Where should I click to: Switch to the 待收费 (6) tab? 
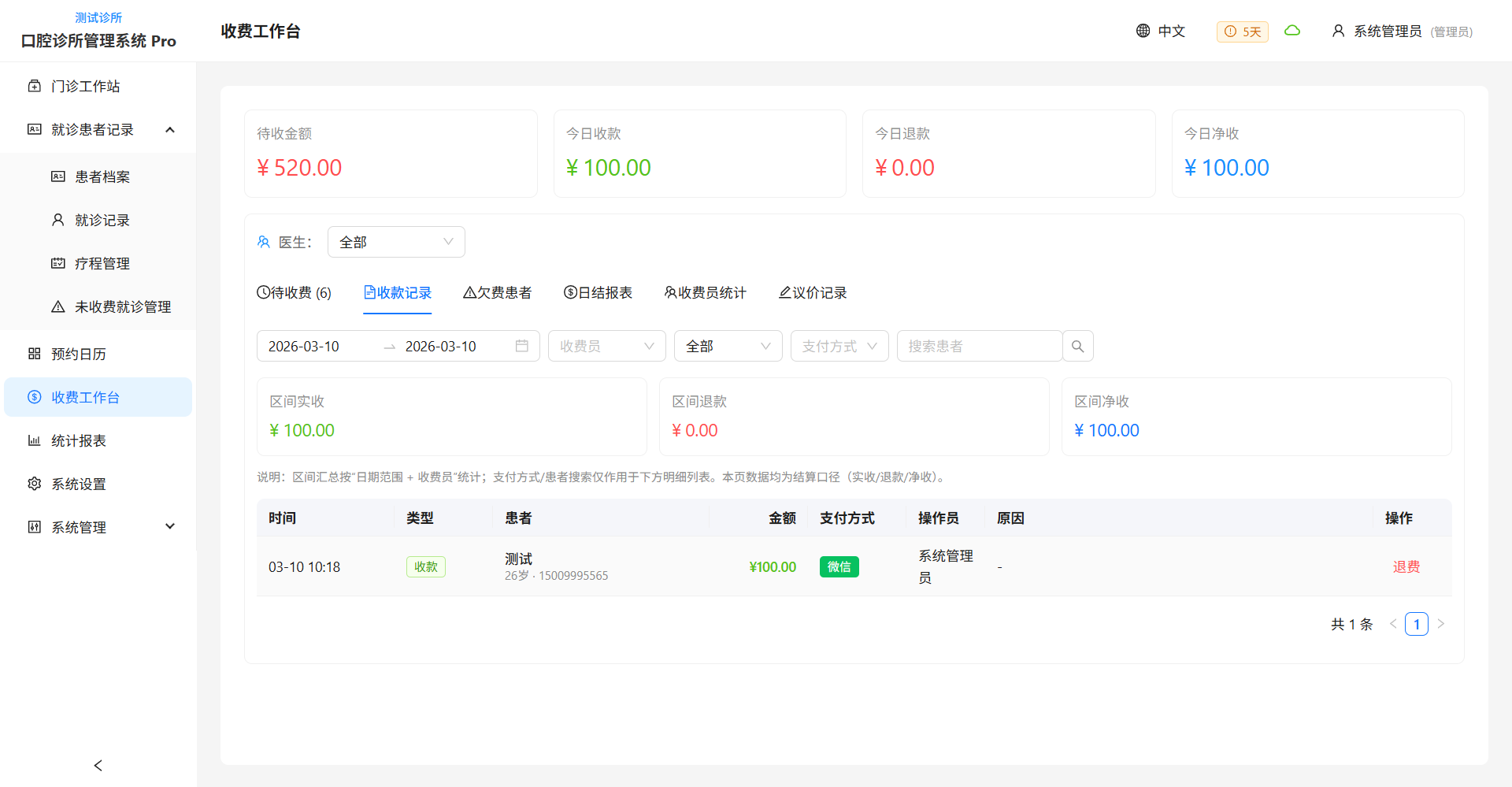294,293
